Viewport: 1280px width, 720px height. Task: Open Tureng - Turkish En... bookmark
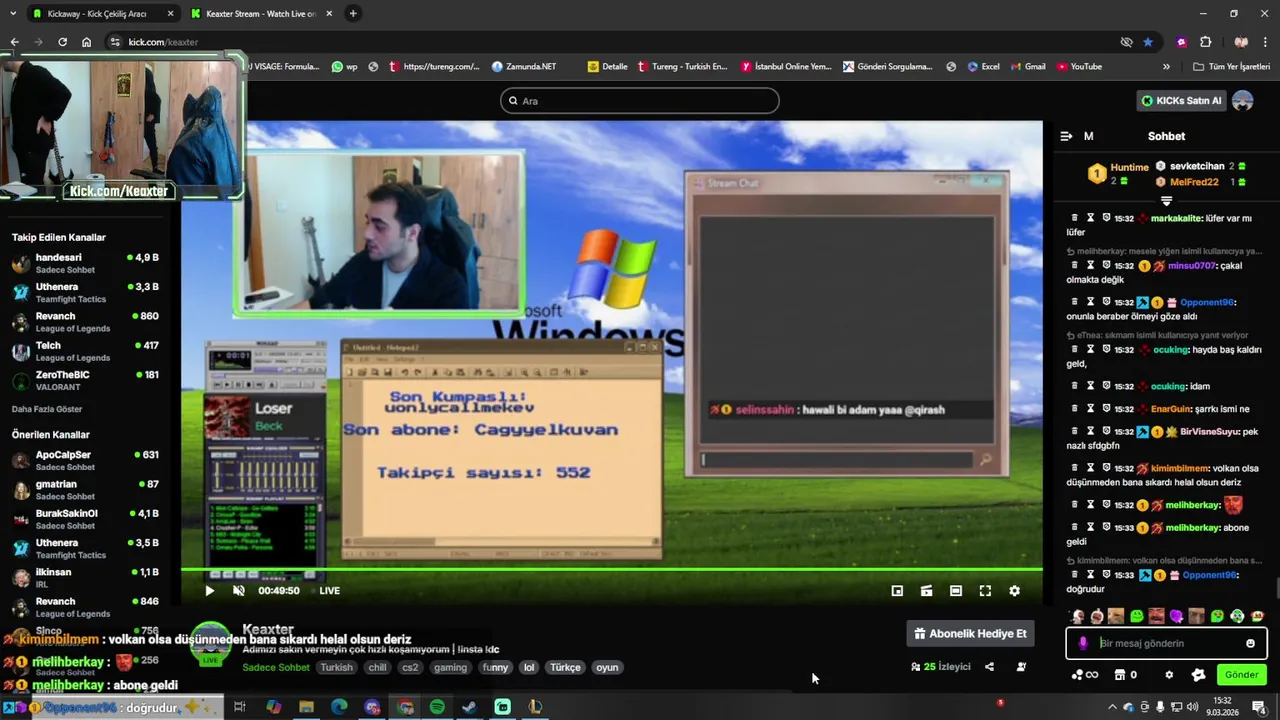[x=681, y=67]
